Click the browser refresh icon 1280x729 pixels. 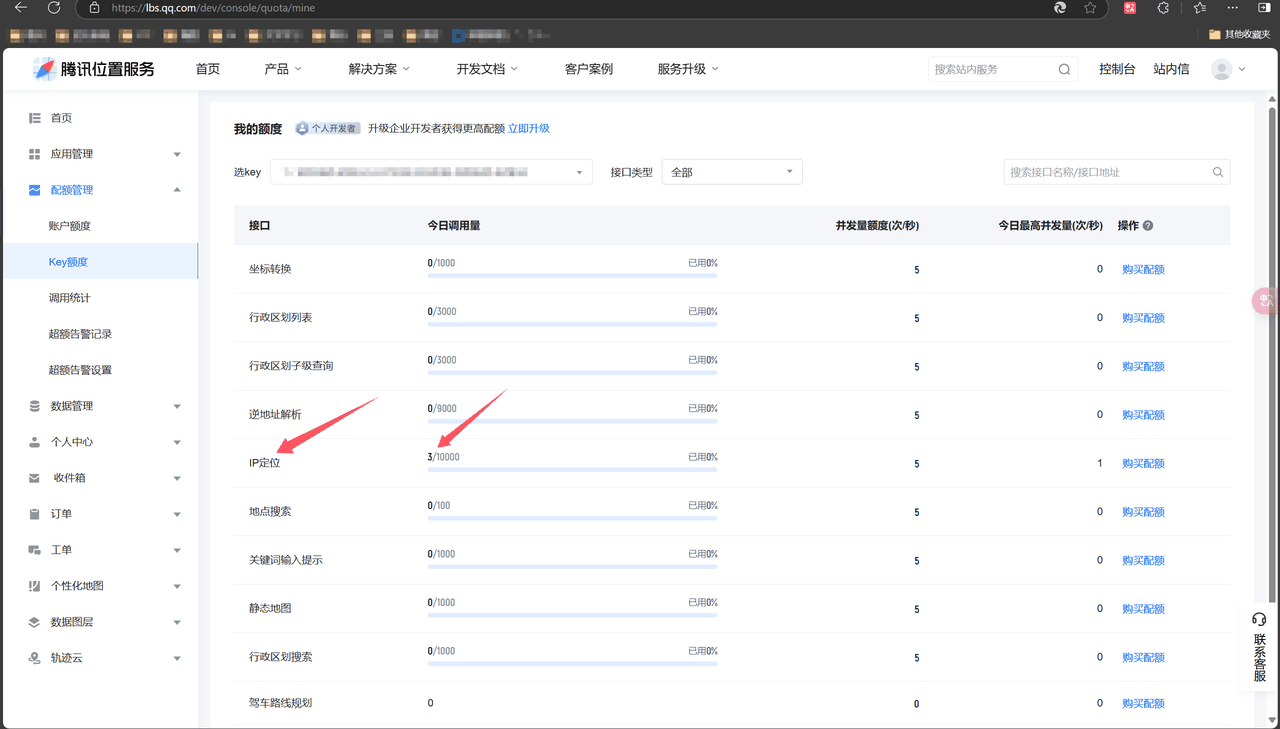(54, 7)
